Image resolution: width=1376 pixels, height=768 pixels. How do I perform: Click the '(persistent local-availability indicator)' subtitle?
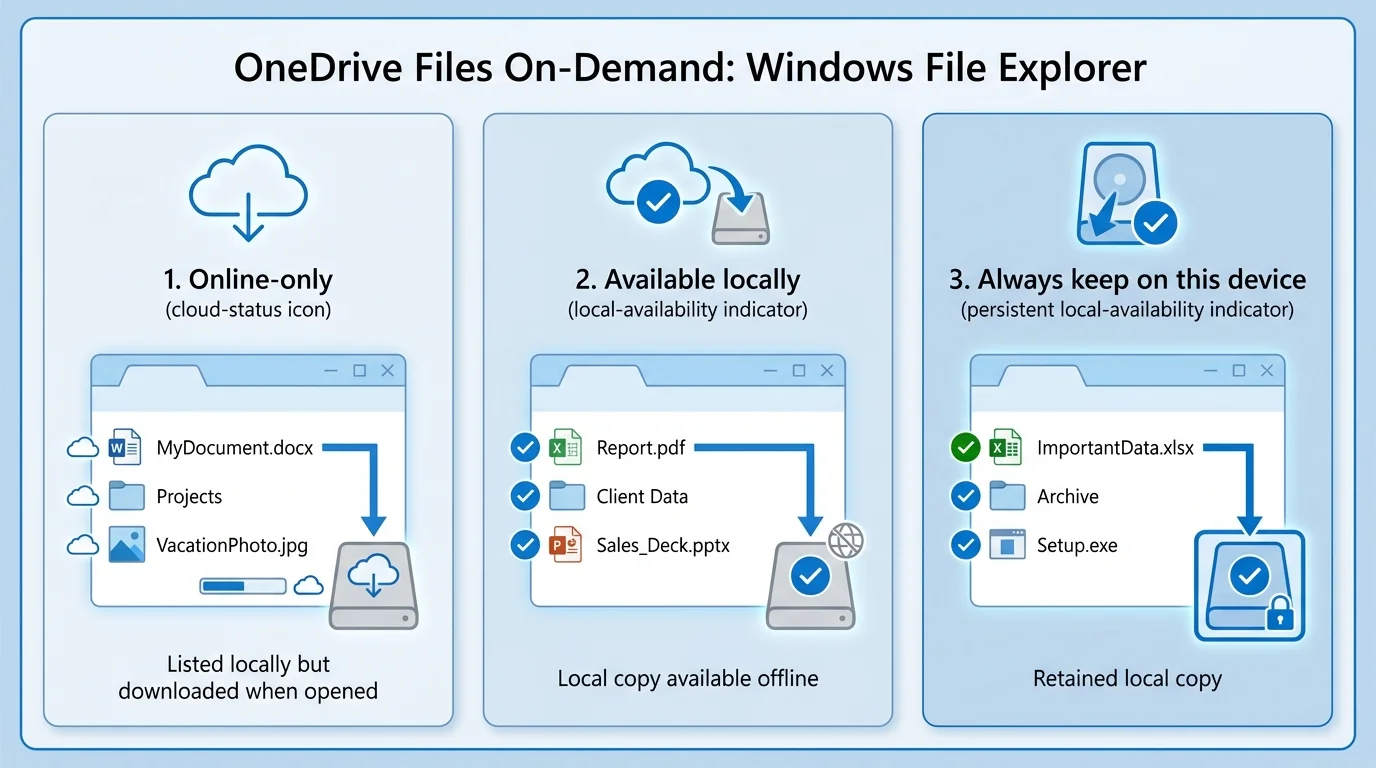pos(1127,310)
